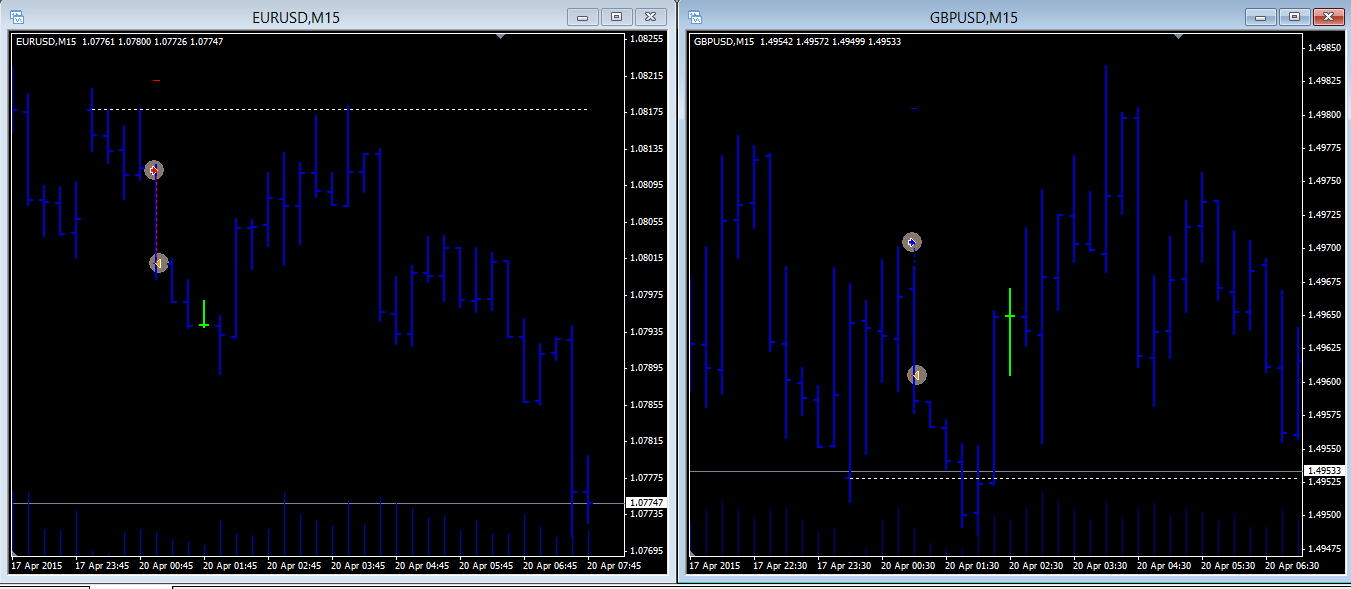
Task: Minimize the GBPUSD,M15 chart window
Action: pyautogui.click(x=1260, y=16)
